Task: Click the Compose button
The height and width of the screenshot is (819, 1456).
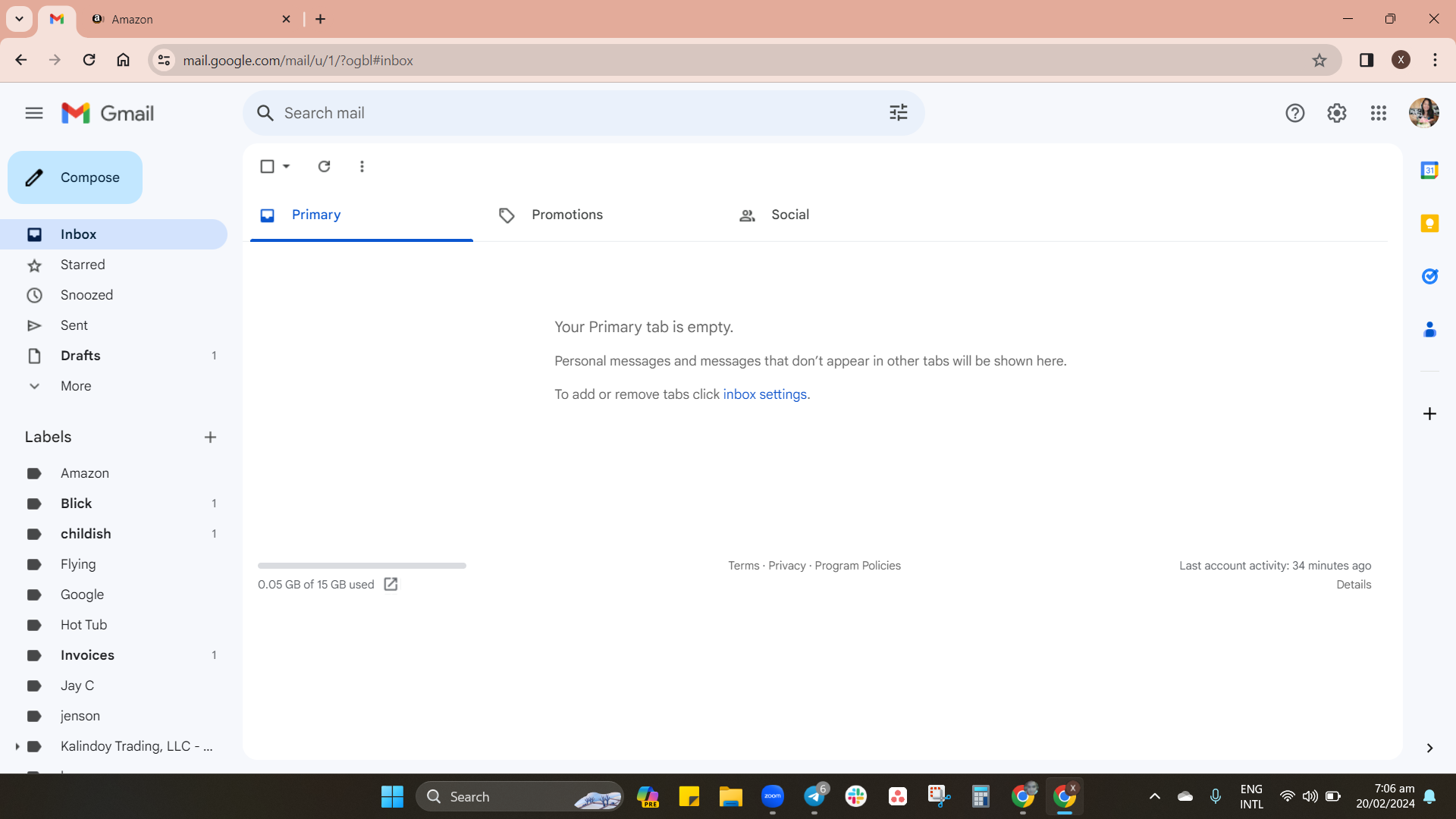Action: [75, 177]
